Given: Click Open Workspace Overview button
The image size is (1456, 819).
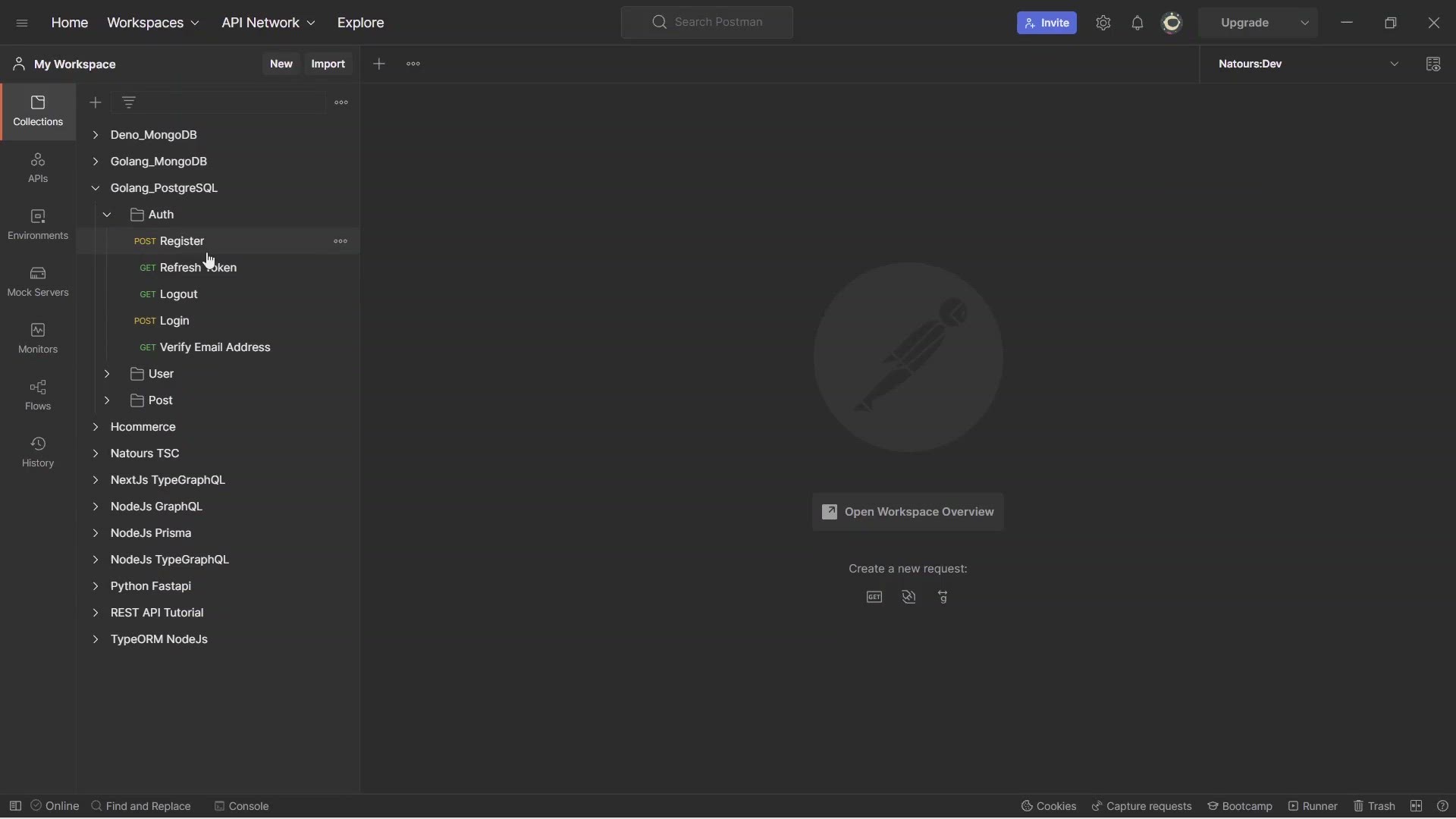Looking at the screenshot, I should (908, 512).
